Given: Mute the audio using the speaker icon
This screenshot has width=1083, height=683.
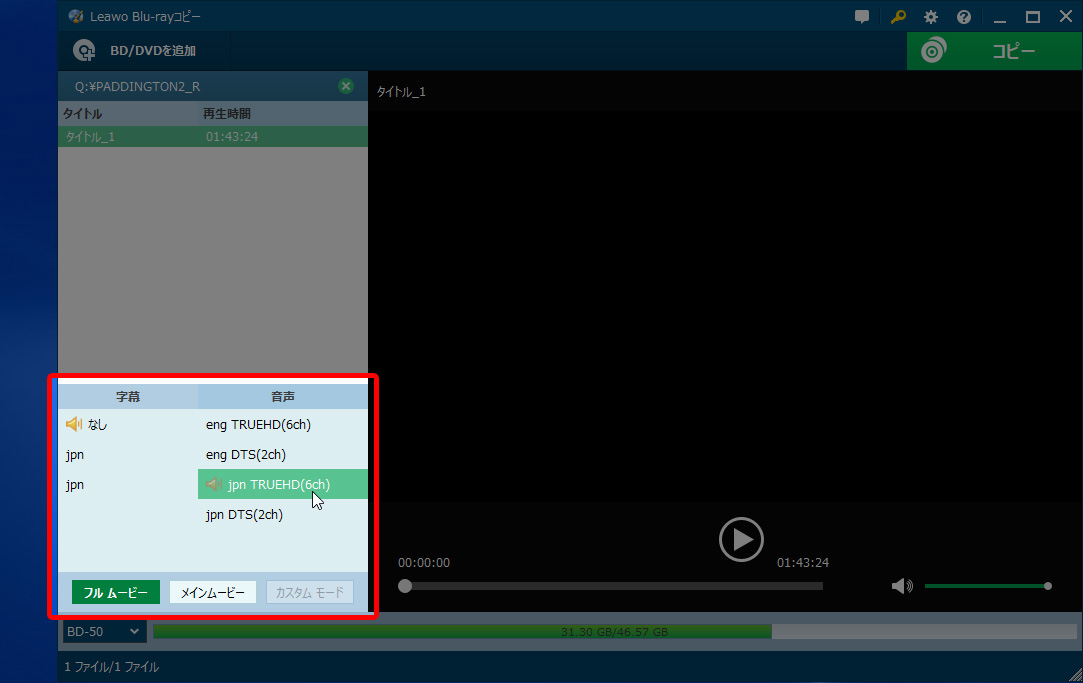Looking at the screenshot, I should point(901,586).
